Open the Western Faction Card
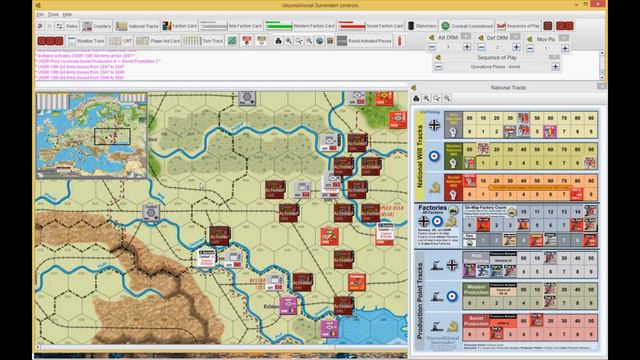This screenshot has height=360, width=640. (x=300, y=26)
